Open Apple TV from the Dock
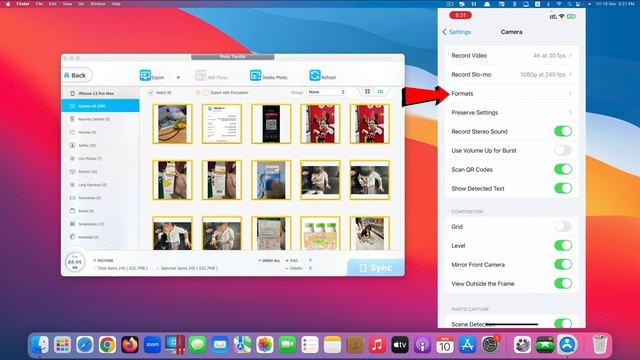Screen dimensions: 640x360 pyautogui.click(x=400, y=345)
